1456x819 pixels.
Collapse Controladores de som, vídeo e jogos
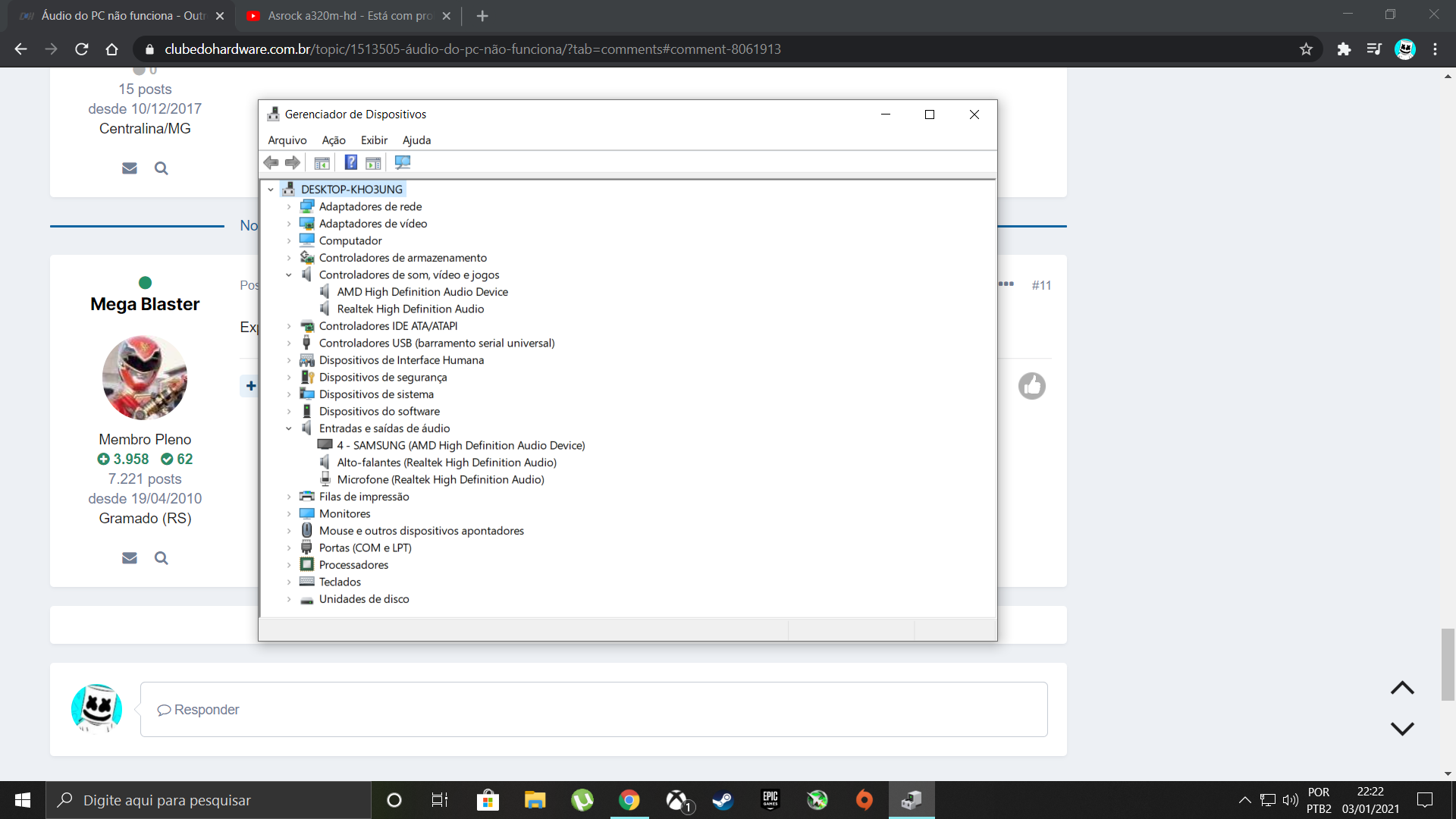click(x=289, y=275)
